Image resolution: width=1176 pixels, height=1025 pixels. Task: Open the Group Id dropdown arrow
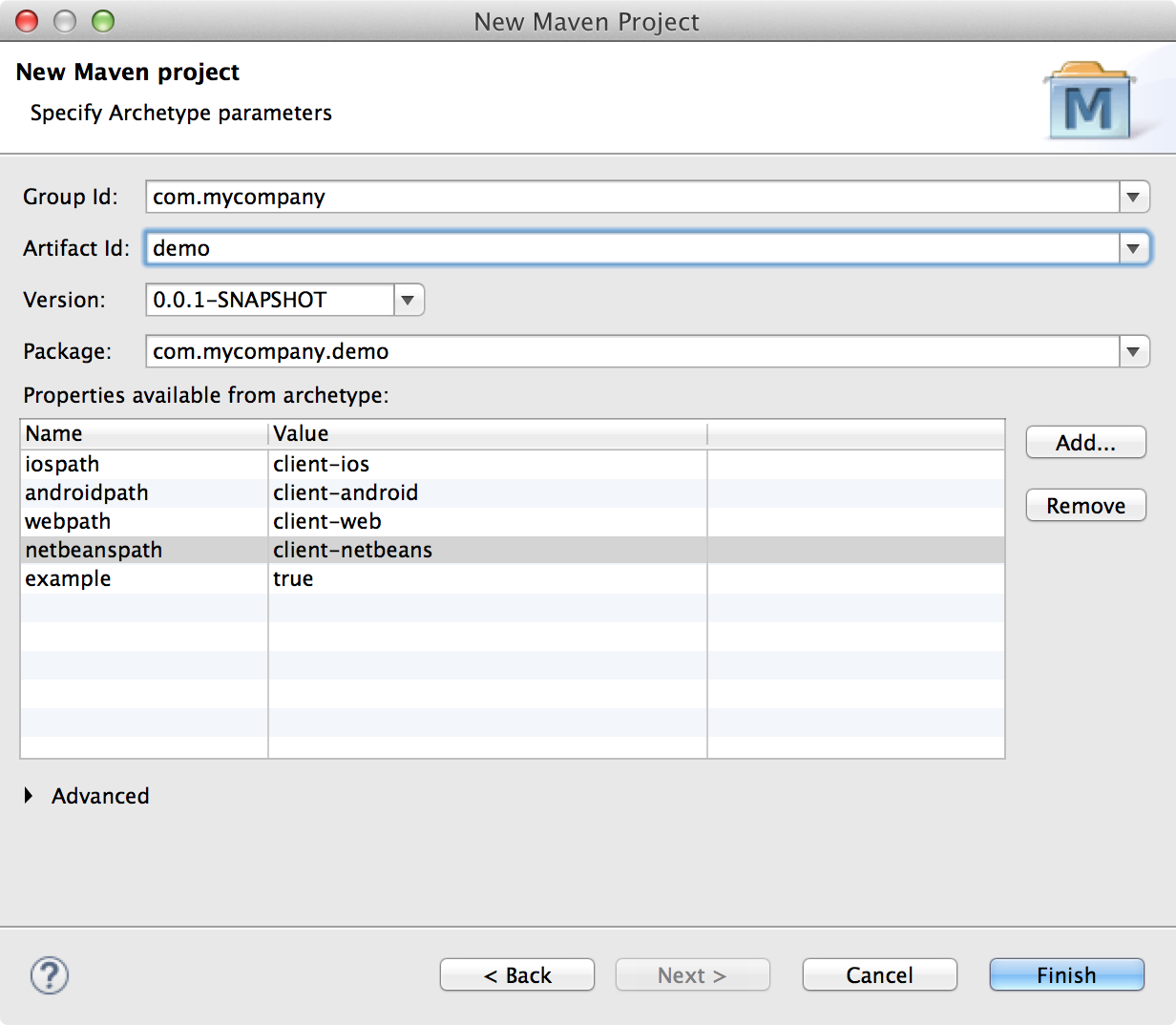(x=1133, y=198)
